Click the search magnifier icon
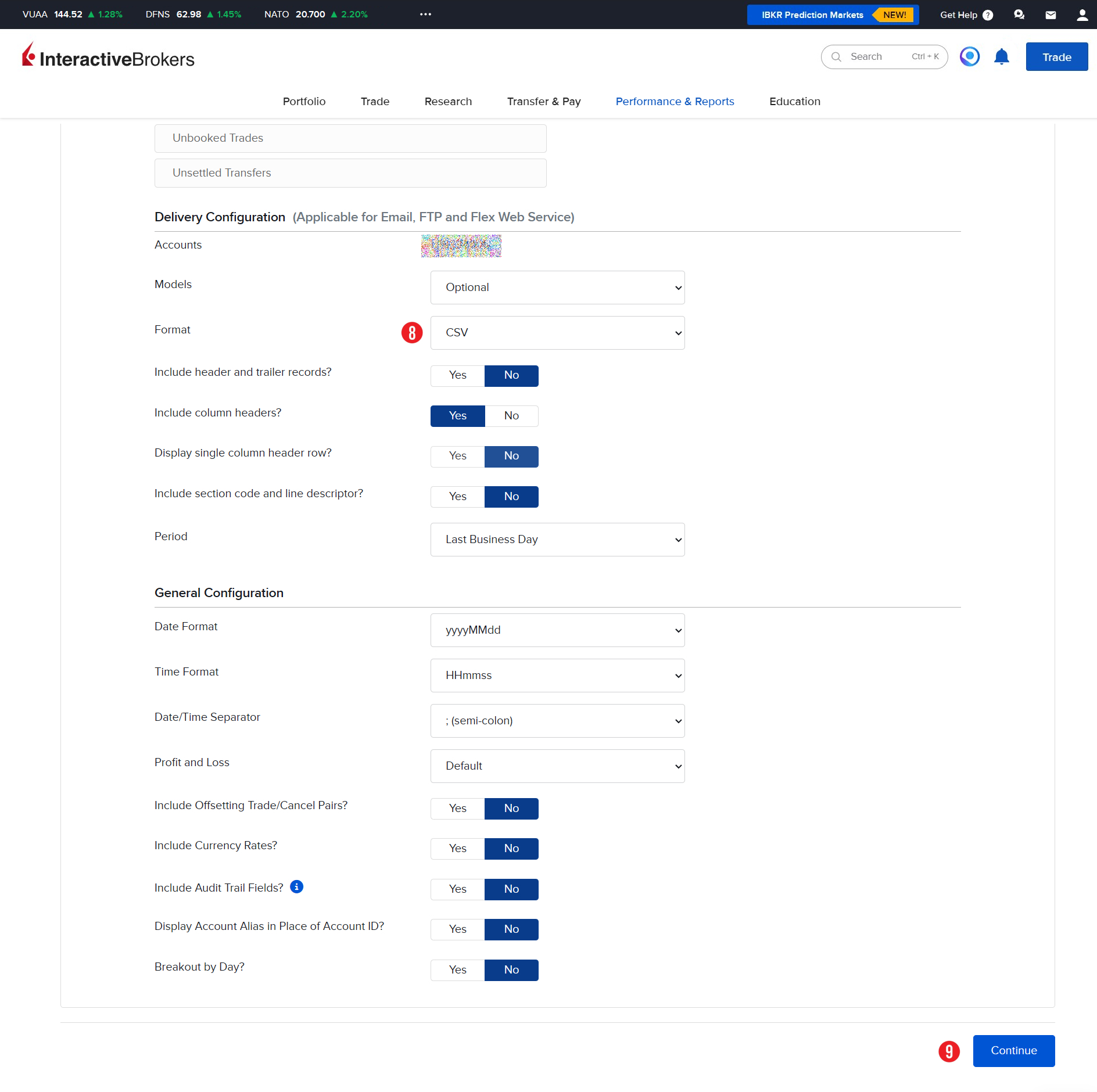 pos(836,57)
